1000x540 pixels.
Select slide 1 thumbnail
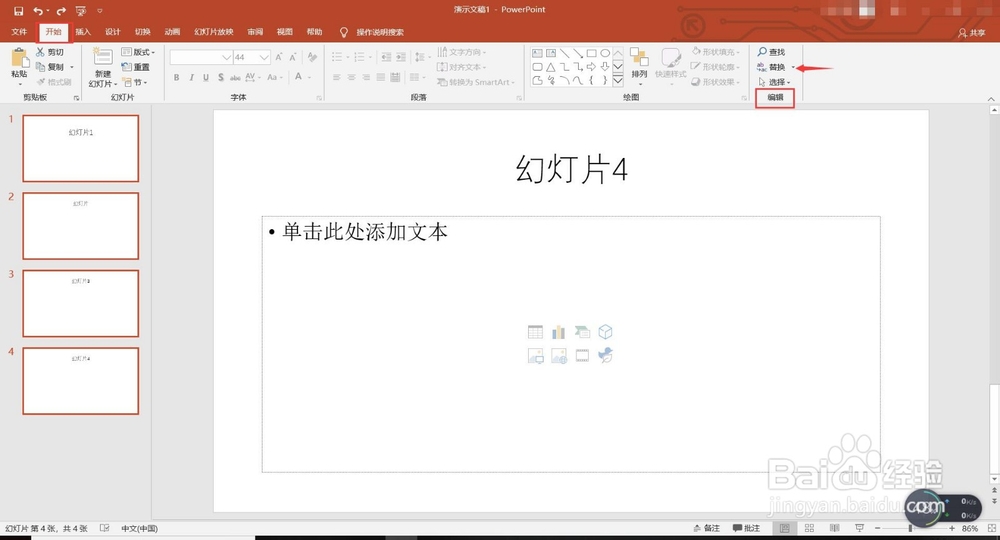pos(81,149)
